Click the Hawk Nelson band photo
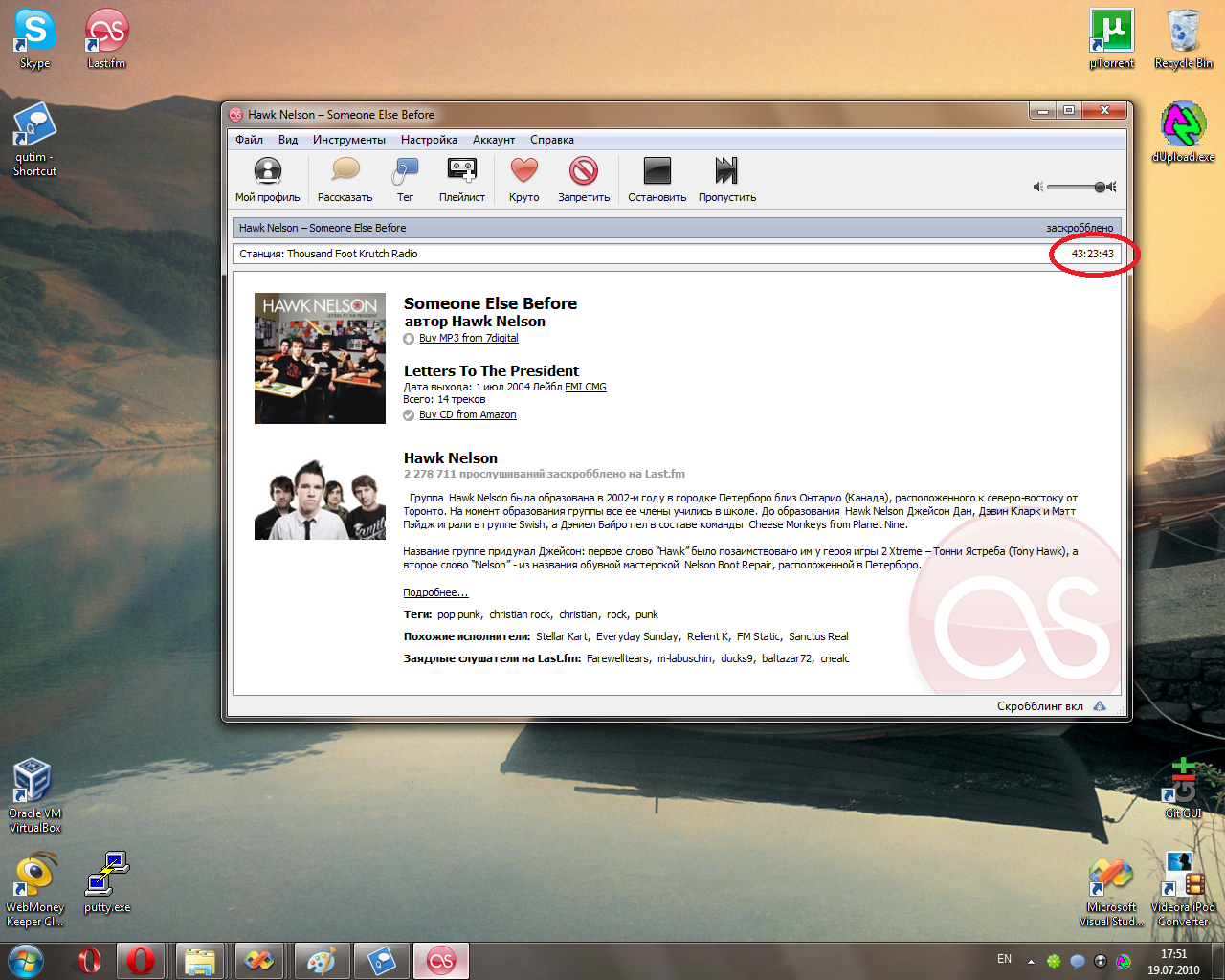Viewport: 1225px width, 980px height. [x=320, y=499]
